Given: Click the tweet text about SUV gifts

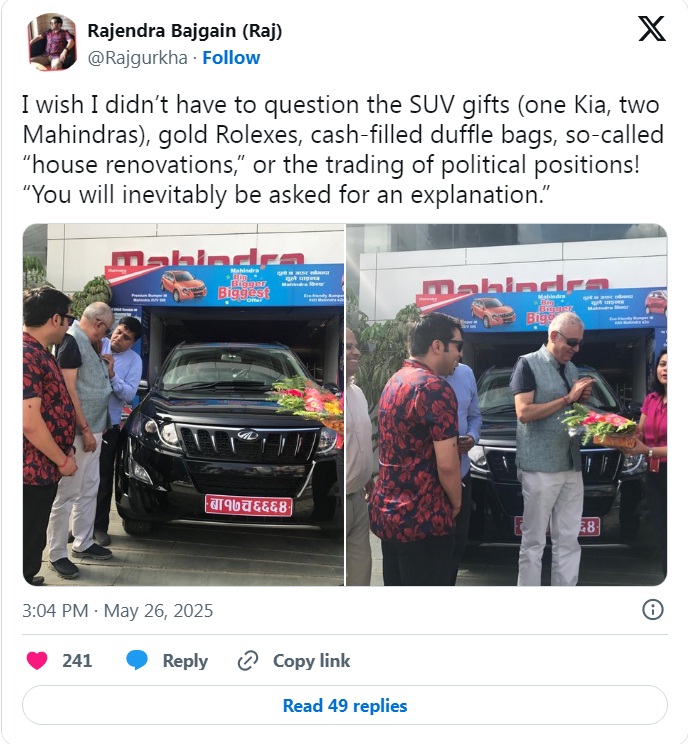Looking at the screenshot, I should pyautogui.click(x=343, y=149).
